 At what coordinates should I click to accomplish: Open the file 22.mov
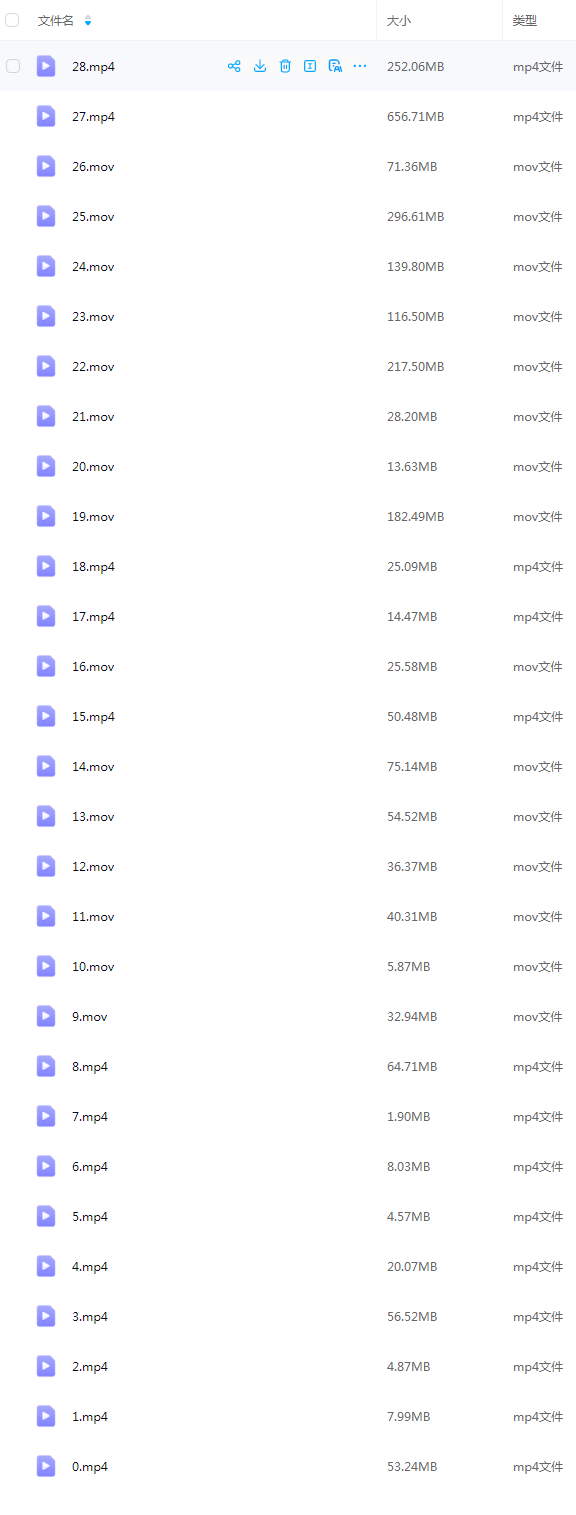pyautogui.click(x=93, y=367)
